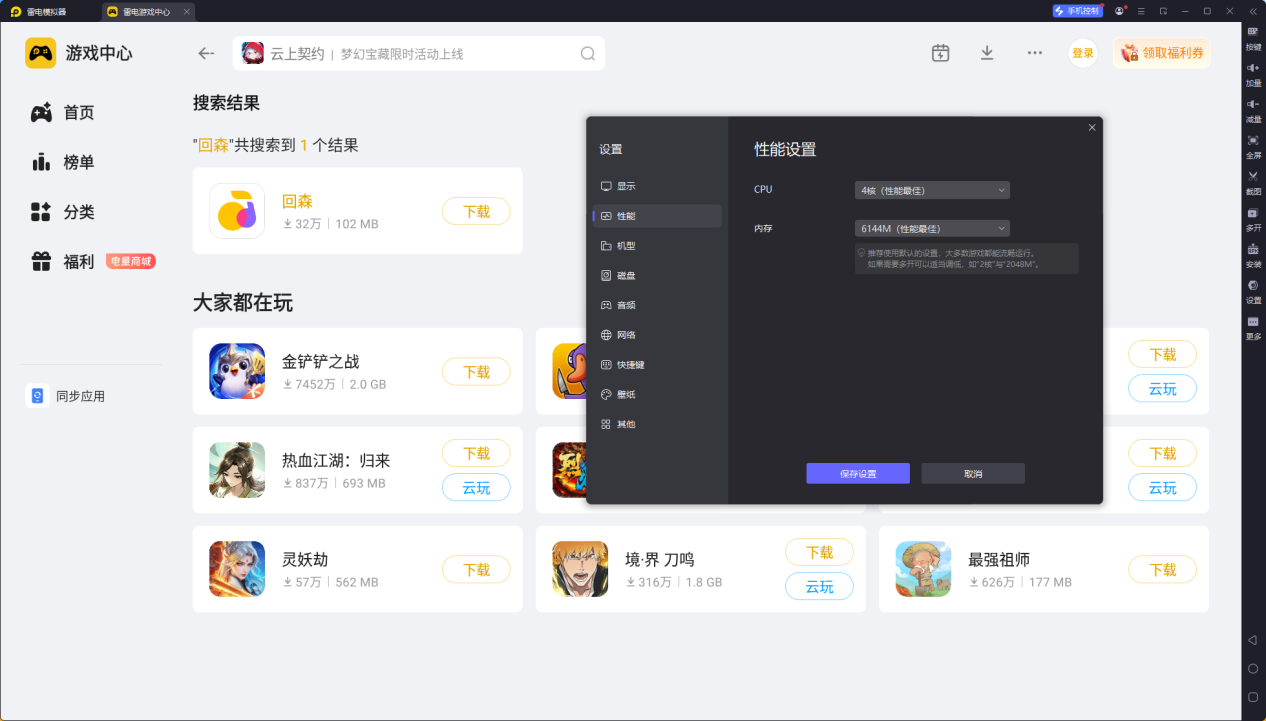Open the 最强祖师 game thumbnail

pyautogui.click(x=923, y=569)
